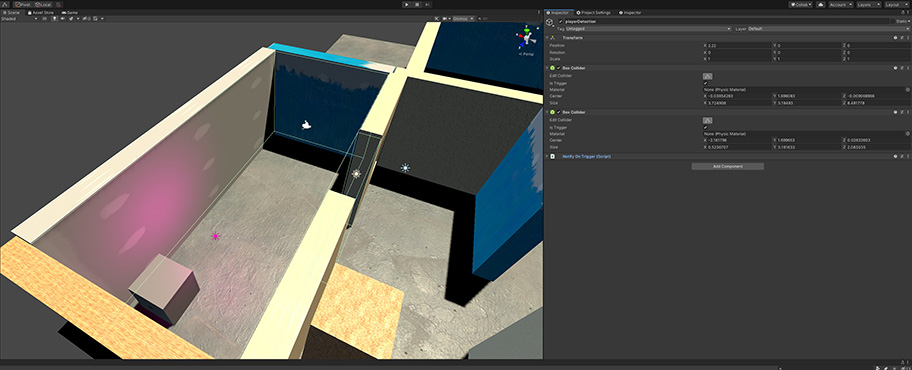Open first Box Collider preset icon
This screenshot has width=912, height=370.
point(902,68)
